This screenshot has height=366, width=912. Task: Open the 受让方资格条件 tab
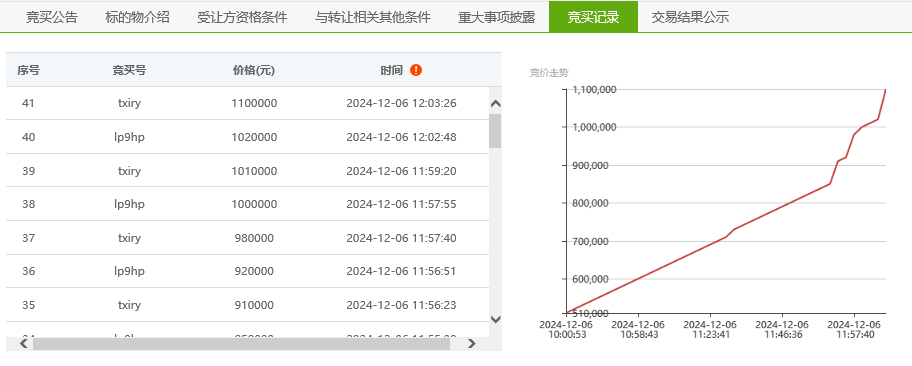pos(242,17)
